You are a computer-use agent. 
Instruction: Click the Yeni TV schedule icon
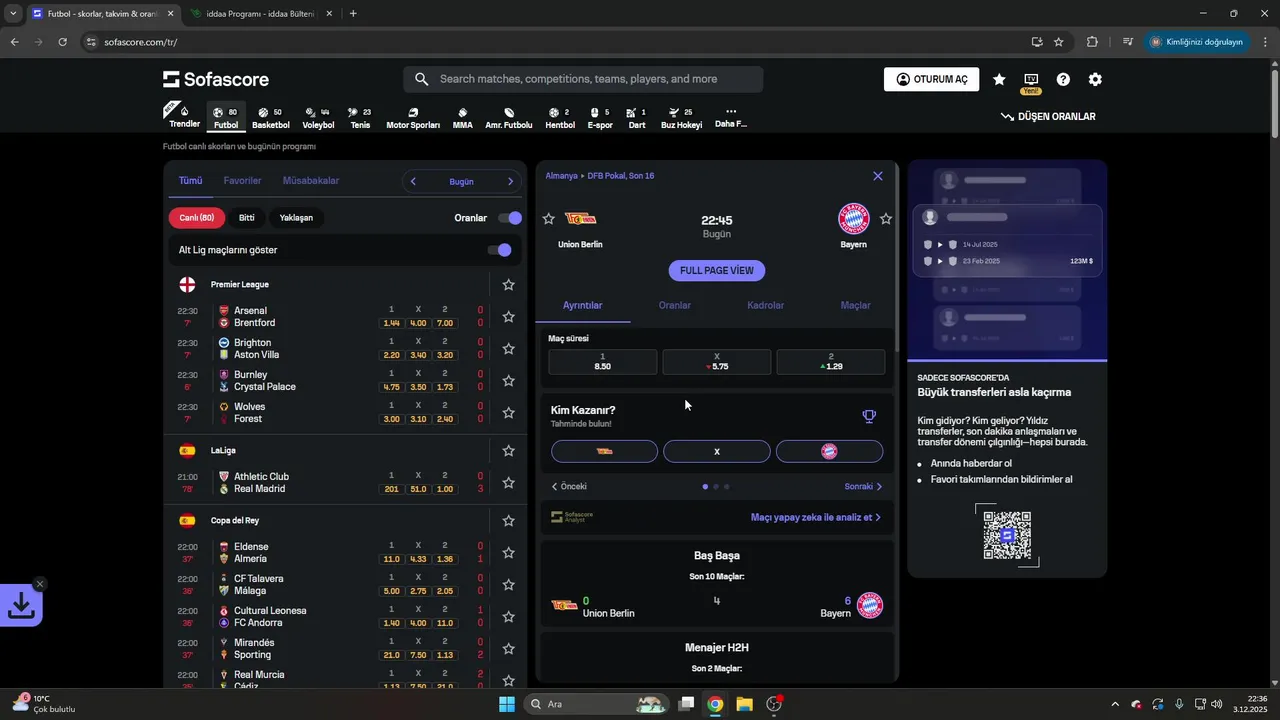[1031, 82]
